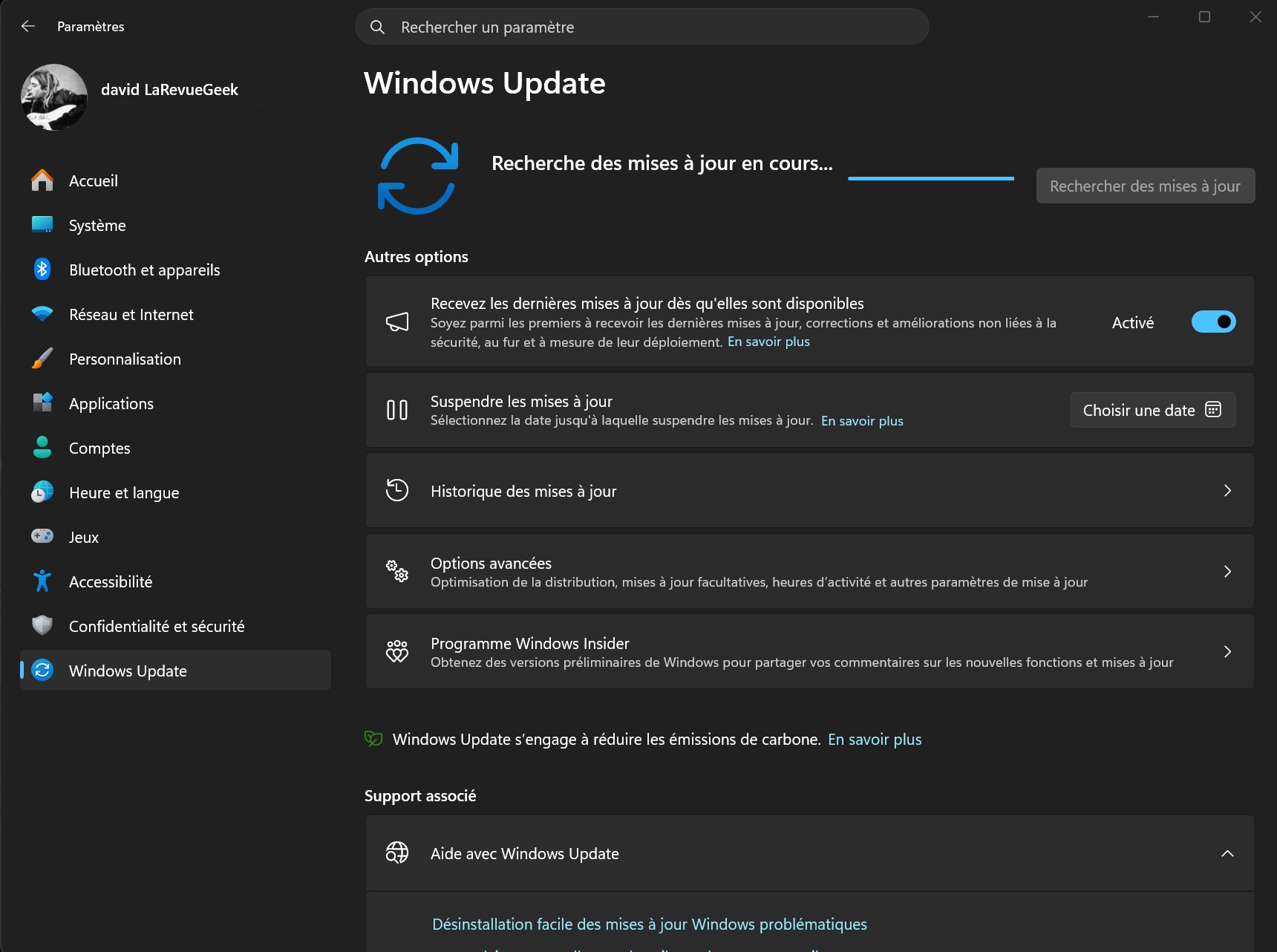
Task: Collapse the Aide avec Windows Update section
Action: coord(1227,853)
